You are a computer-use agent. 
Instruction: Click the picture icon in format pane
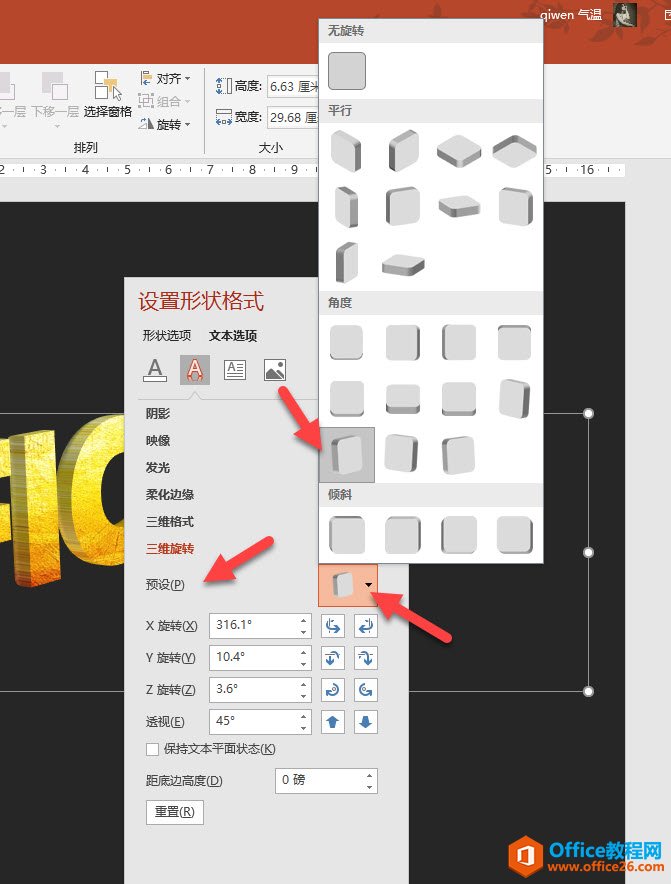[x=275, y=370]
